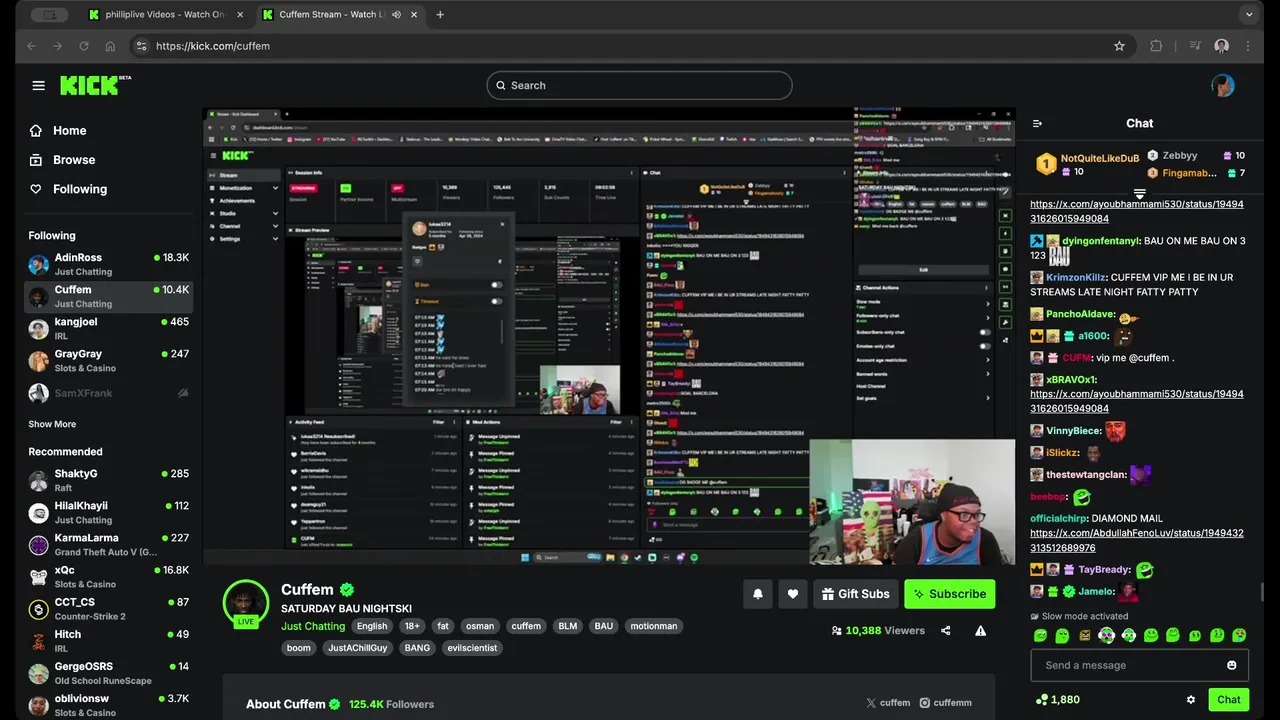
Task: Collapse the chat panel icon
Action: click(1037, 124)
